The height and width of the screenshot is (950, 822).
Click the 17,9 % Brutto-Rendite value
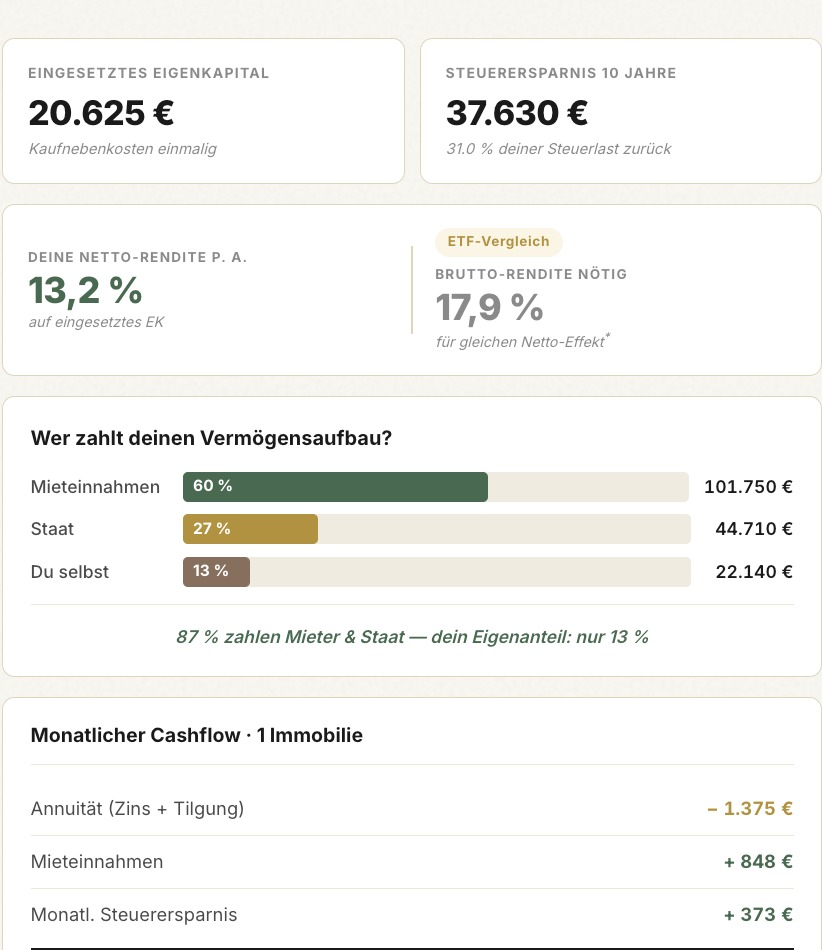489,308
